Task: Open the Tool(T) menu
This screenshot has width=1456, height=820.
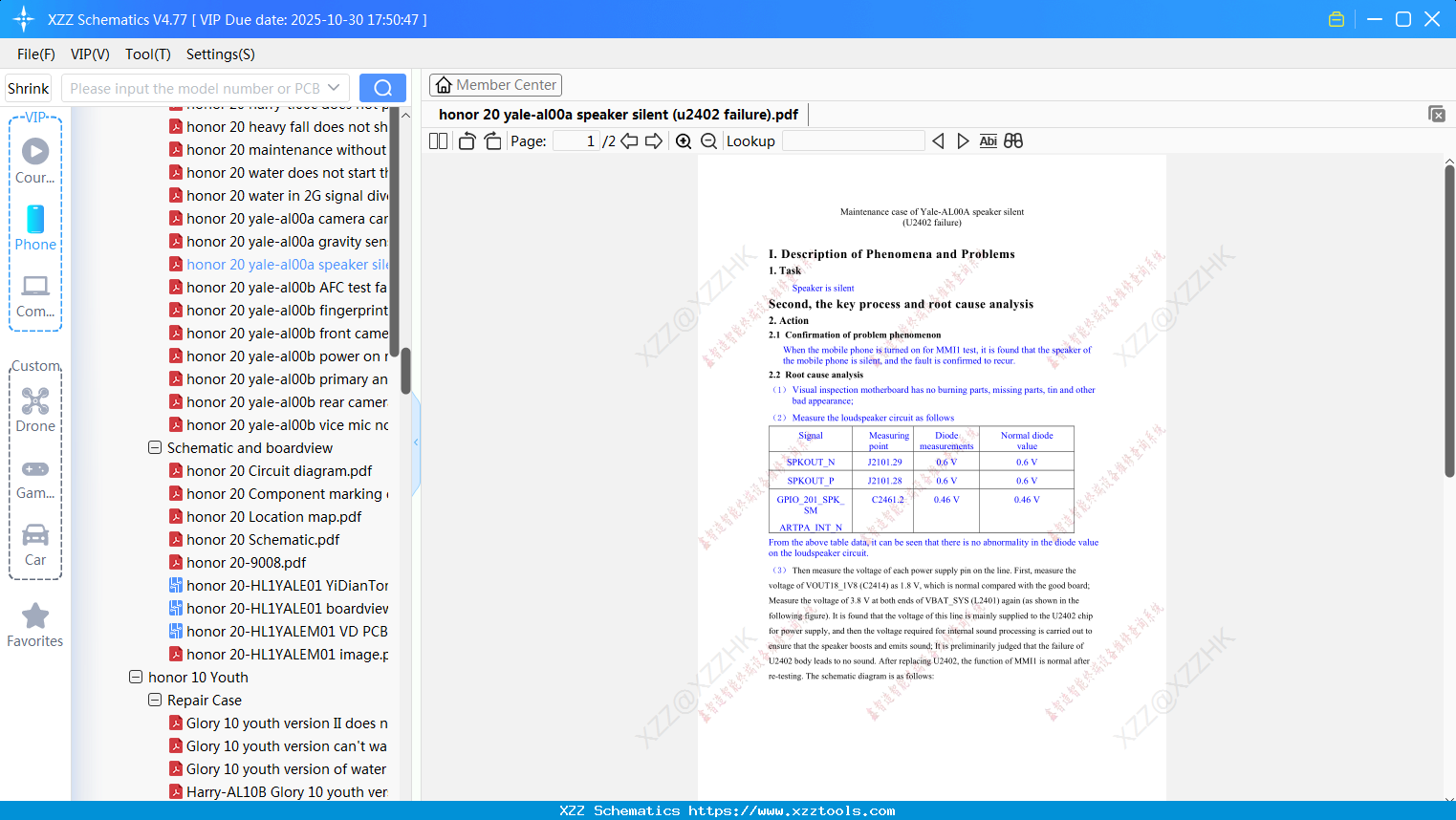Action: 148,54
